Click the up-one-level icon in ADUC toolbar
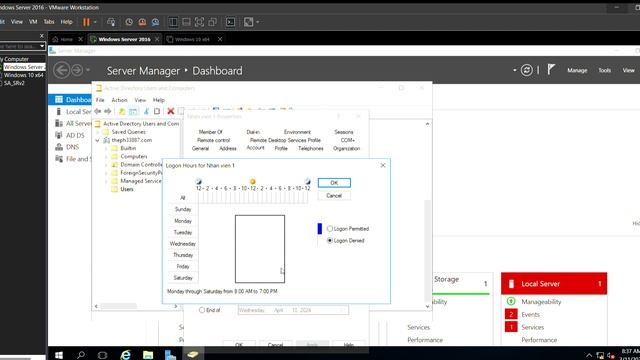The width and height of the screenshot is (640, 360). tap(122, 111)
